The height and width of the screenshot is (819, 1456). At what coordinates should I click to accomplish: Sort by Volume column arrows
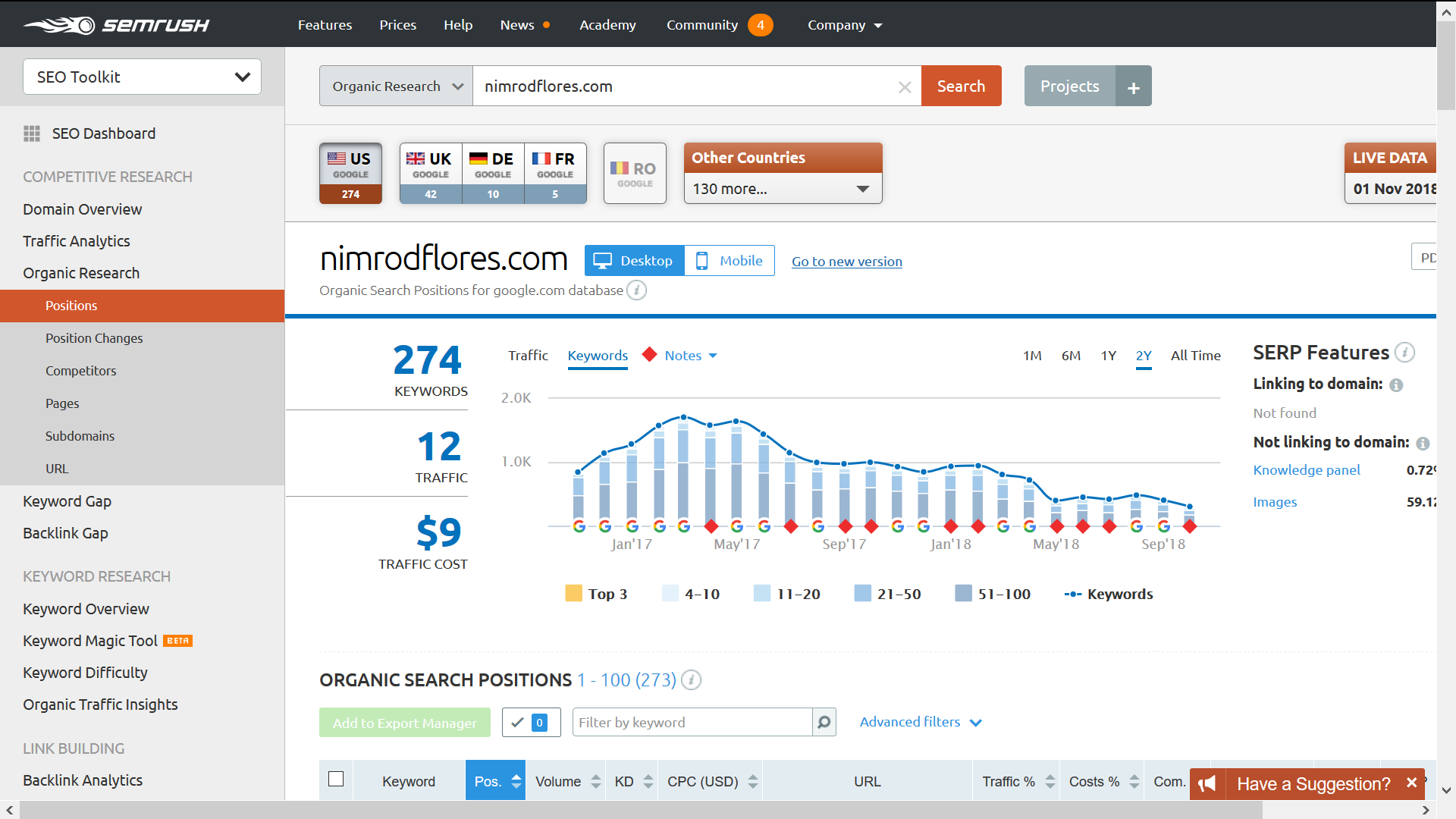[596, 781]
